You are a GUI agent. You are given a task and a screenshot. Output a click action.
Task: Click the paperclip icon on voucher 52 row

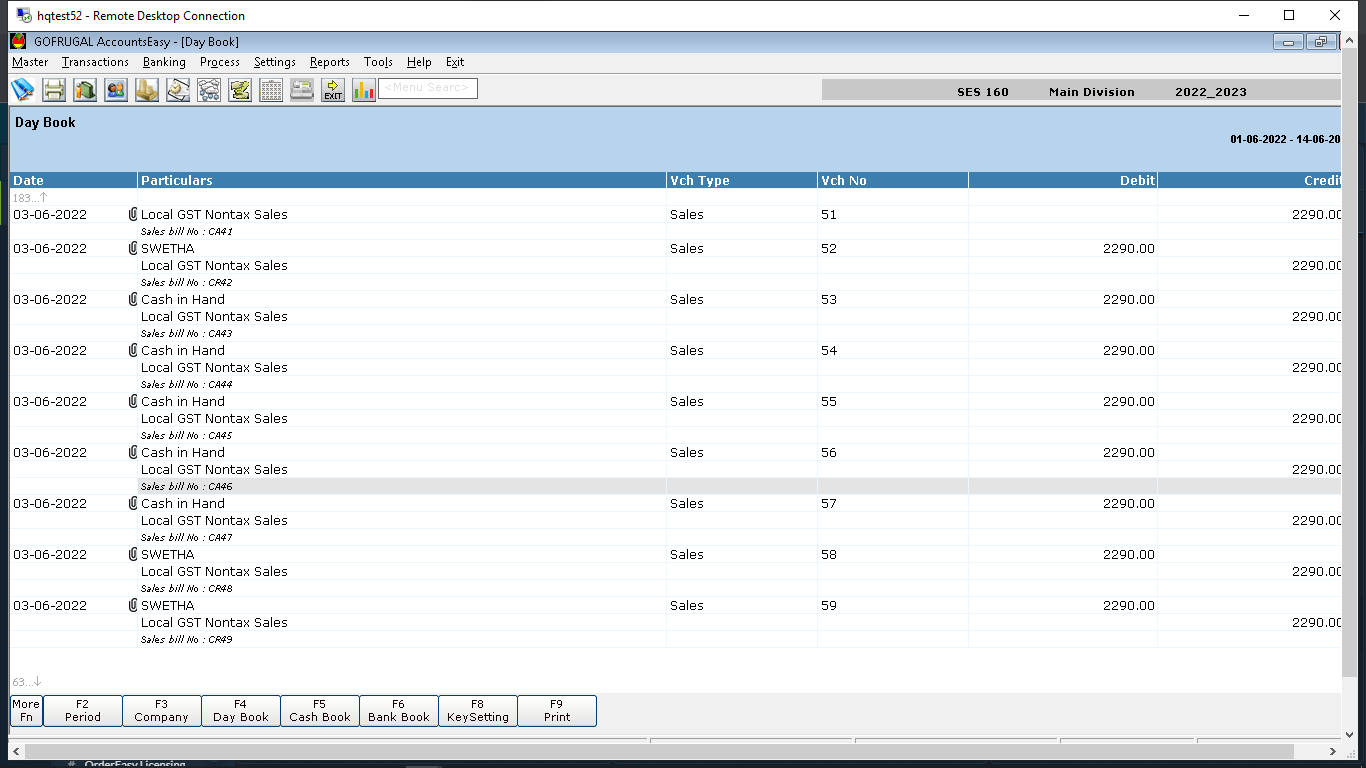133,248
